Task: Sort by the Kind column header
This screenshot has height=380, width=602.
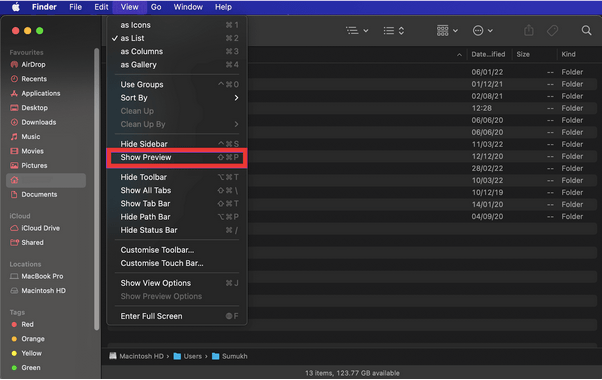Action: click(x=568, y=55)
